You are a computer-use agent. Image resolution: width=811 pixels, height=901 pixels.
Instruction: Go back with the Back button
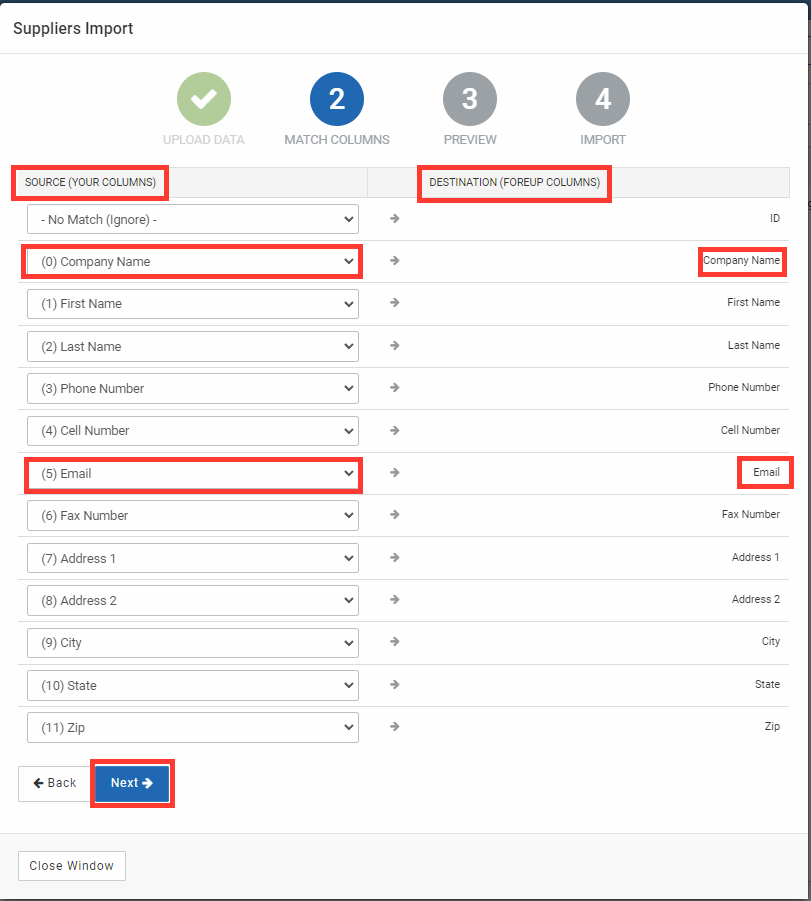click(x=55, y=783)
